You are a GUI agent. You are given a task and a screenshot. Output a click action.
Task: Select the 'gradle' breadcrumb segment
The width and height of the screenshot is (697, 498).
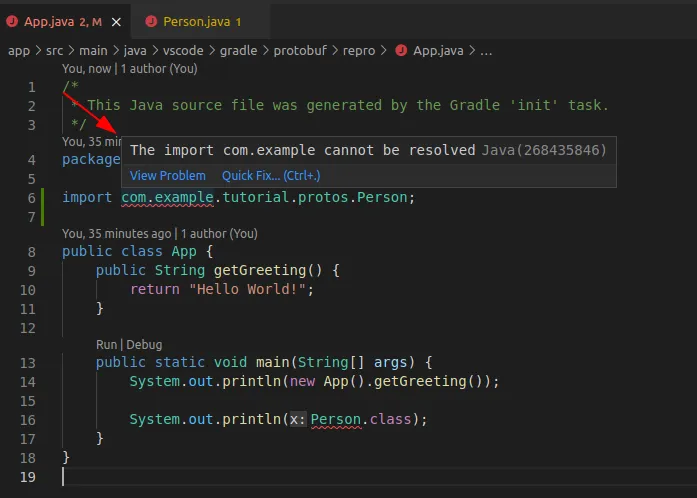pyautogui.click(x=238, y=51)
